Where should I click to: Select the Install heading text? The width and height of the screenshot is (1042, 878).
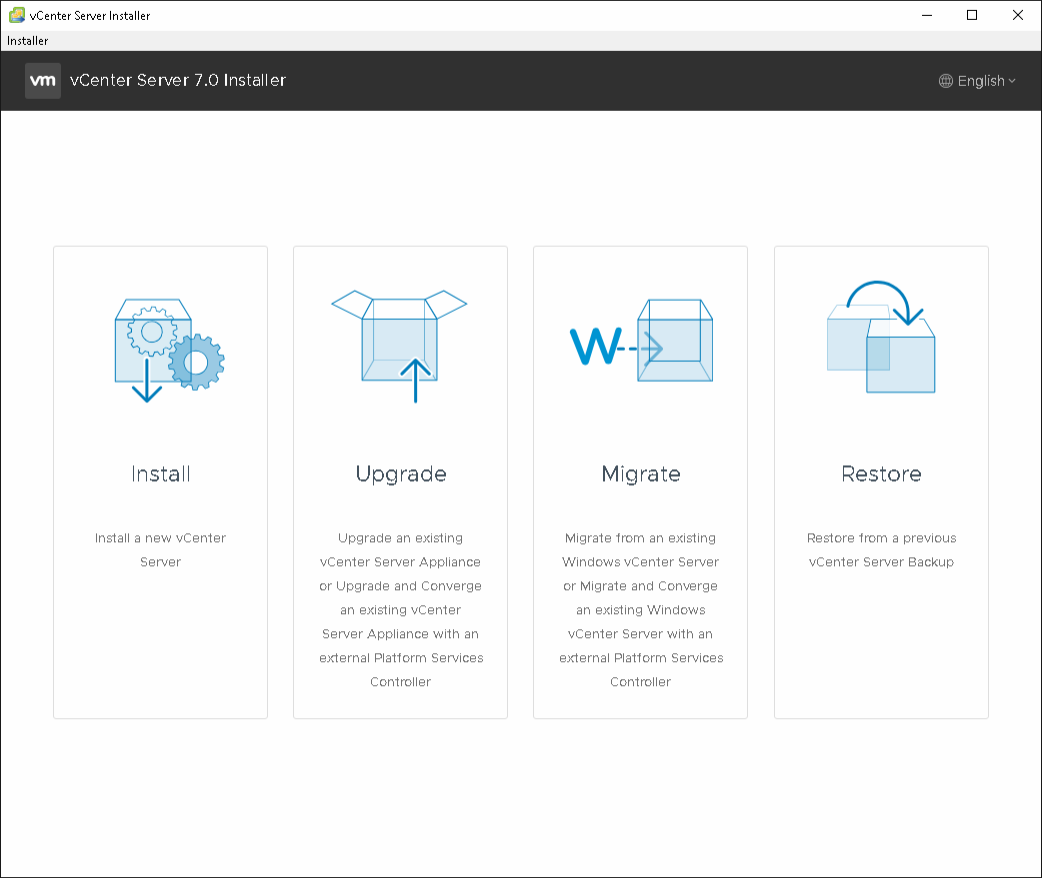tap(161, 474)
